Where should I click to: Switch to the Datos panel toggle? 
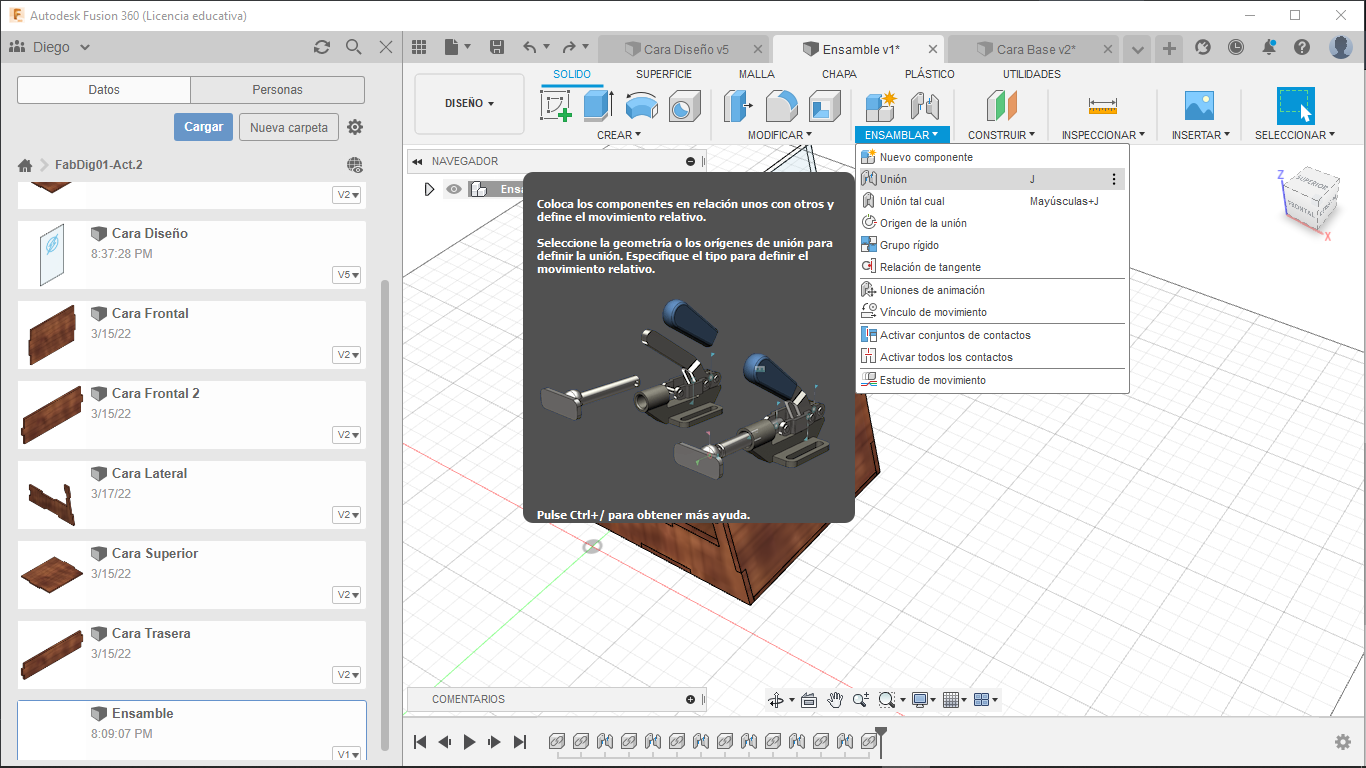coord(104,90)
